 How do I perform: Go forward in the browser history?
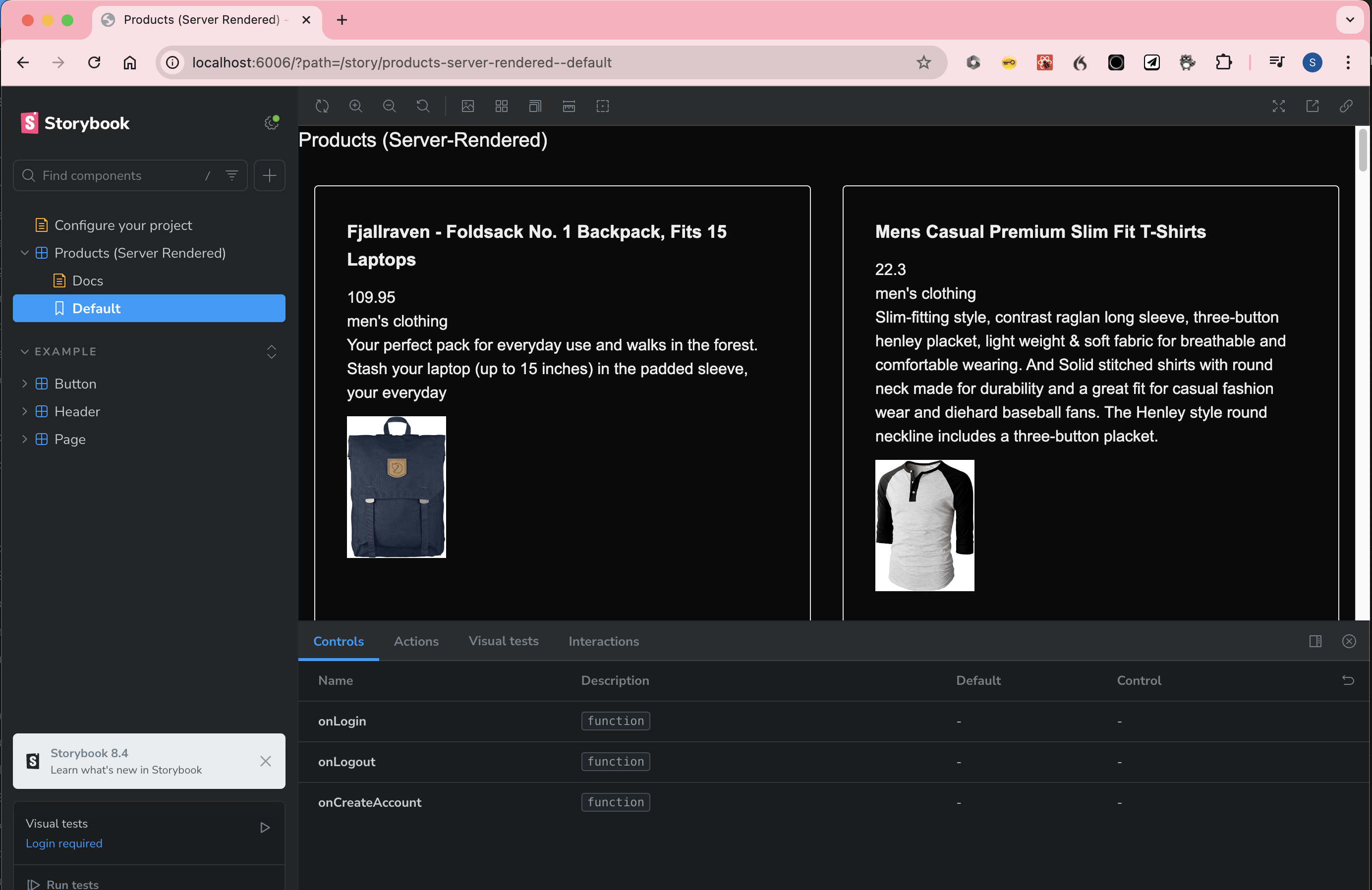(x=58, y=62)
